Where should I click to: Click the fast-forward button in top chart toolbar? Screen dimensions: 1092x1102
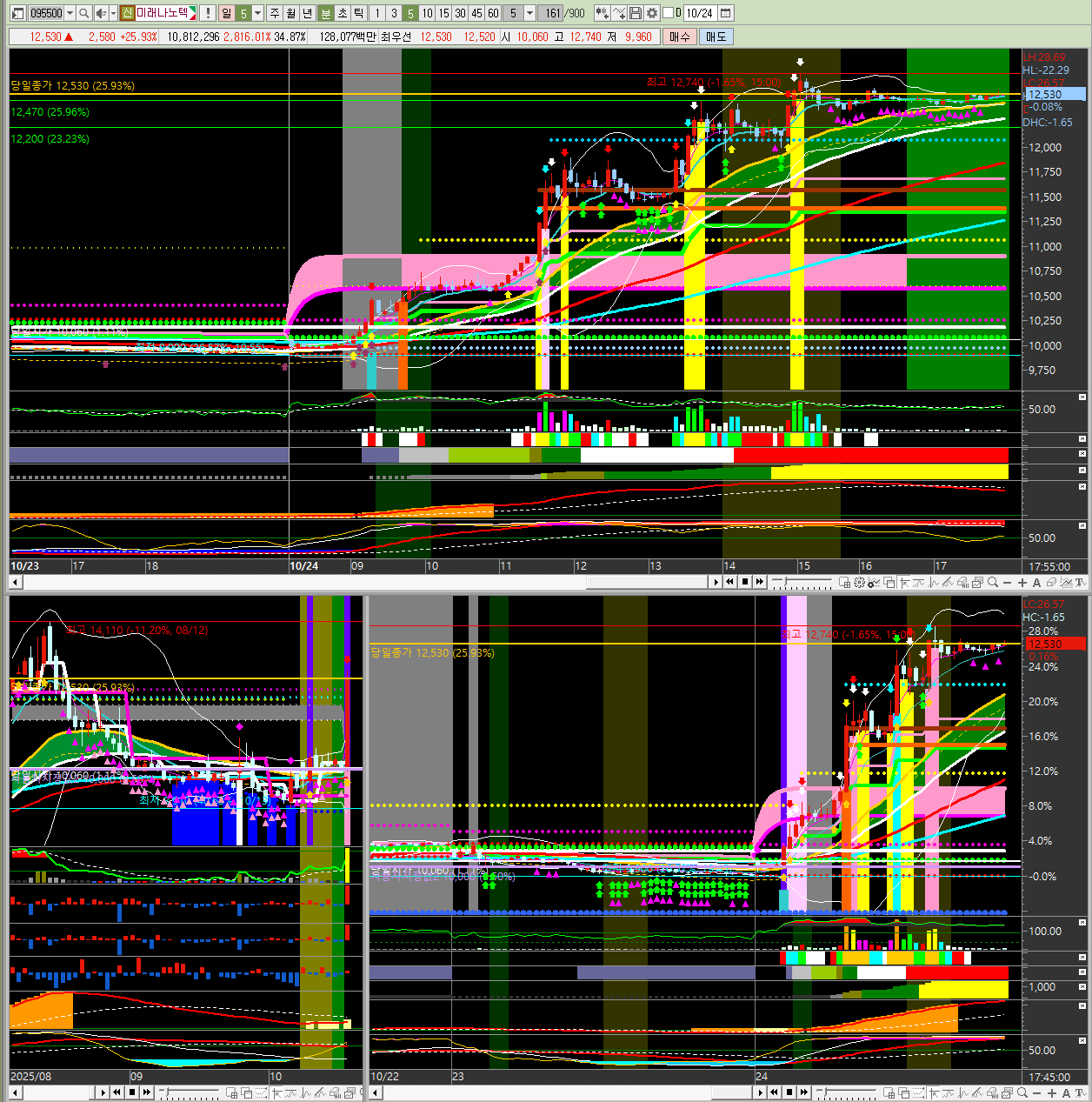tap(759, 583)
